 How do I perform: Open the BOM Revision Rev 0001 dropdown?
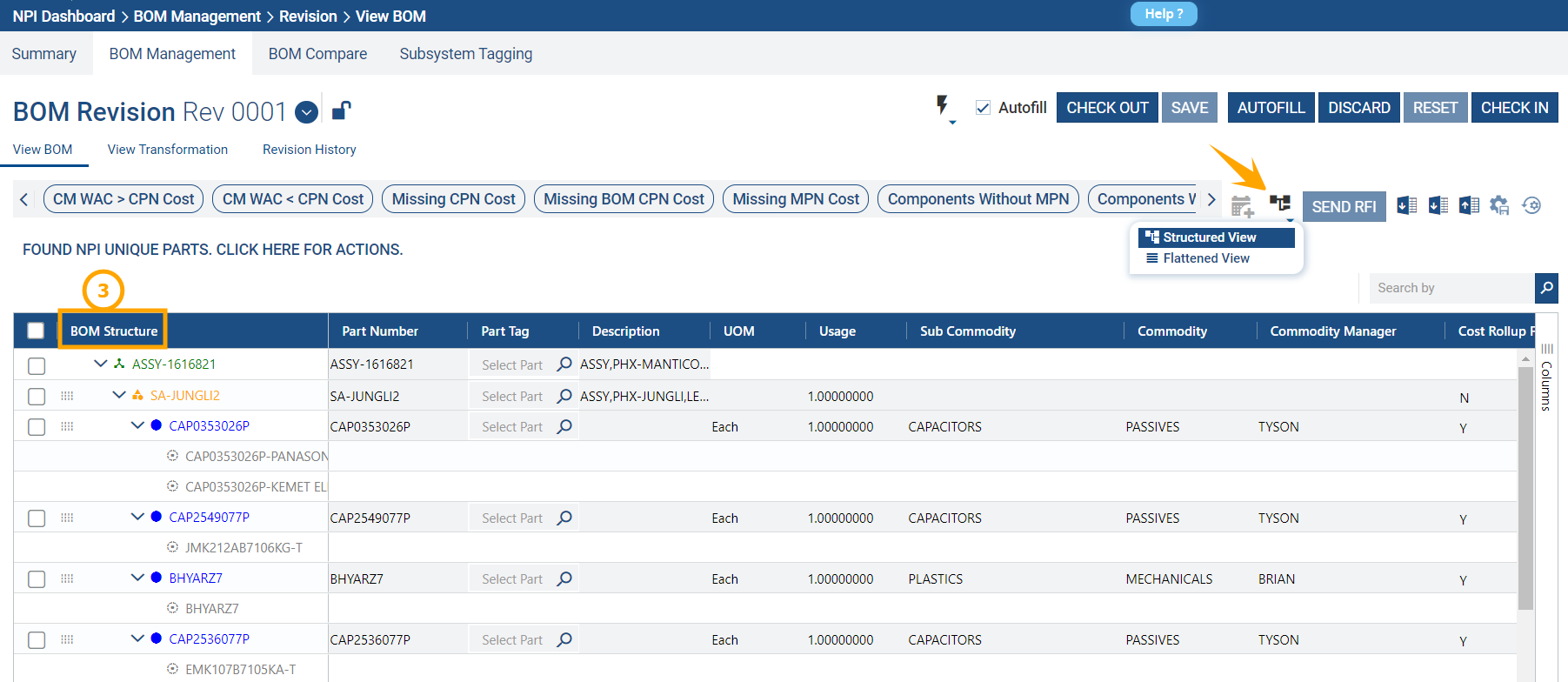pos(306,112)
